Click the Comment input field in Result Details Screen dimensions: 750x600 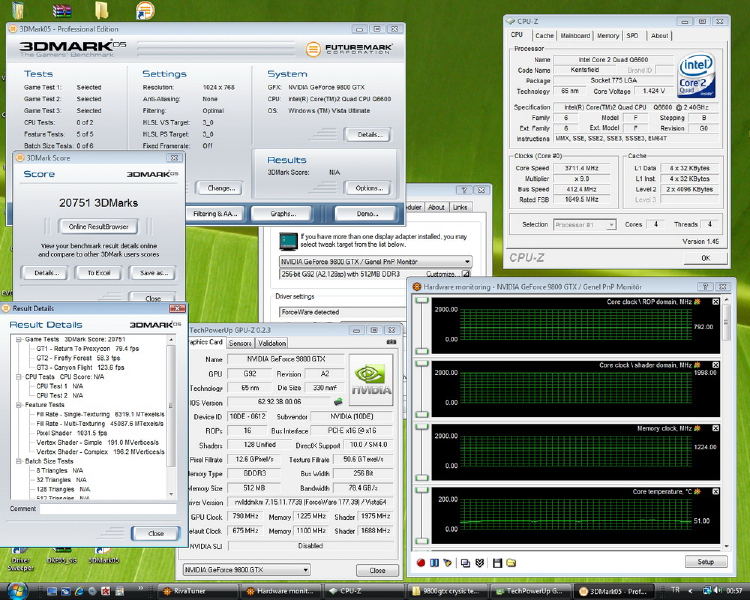(108, 509)
